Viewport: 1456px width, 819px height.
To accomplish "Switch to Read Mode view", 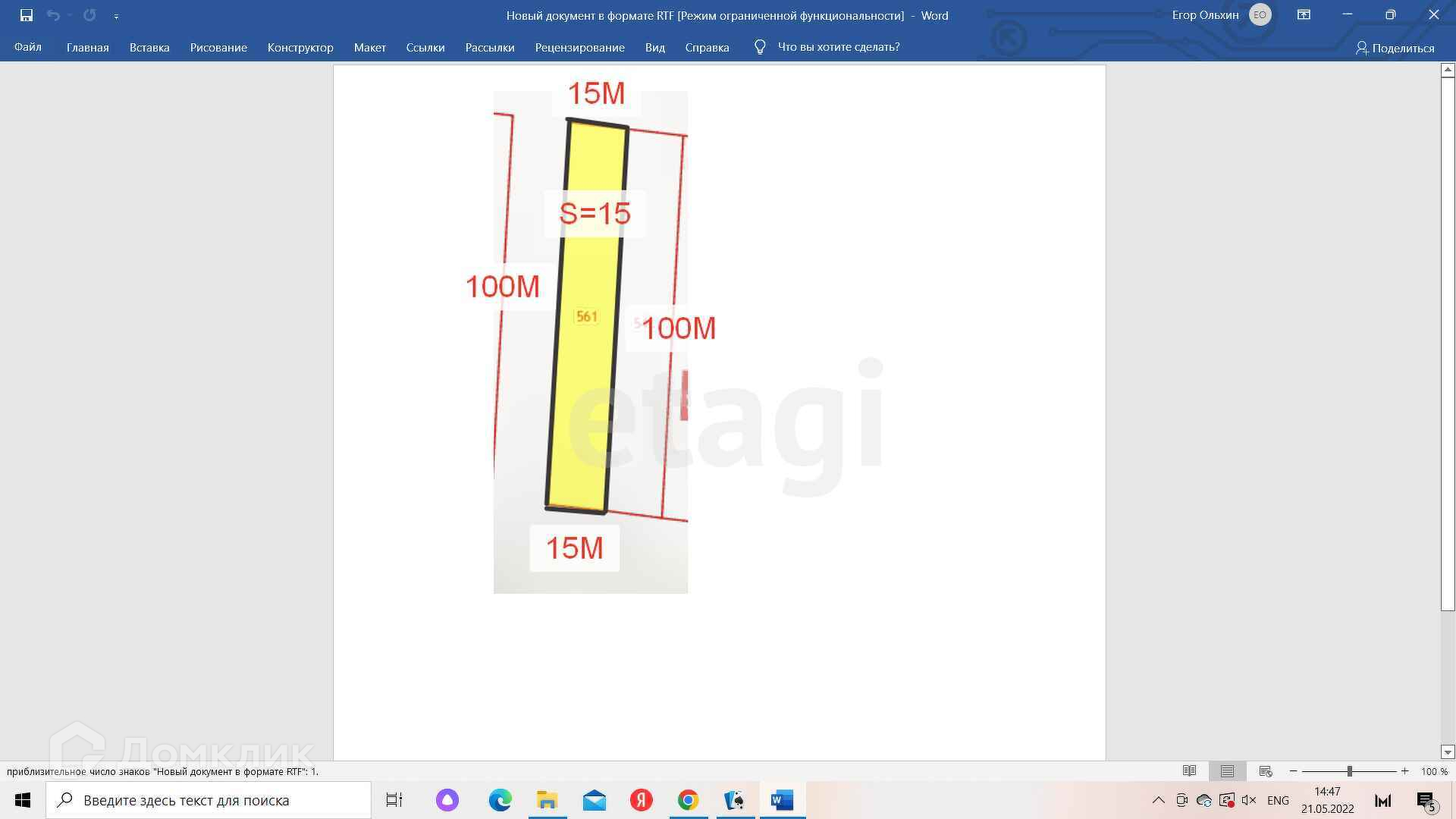I will (x=1189, y=771).
